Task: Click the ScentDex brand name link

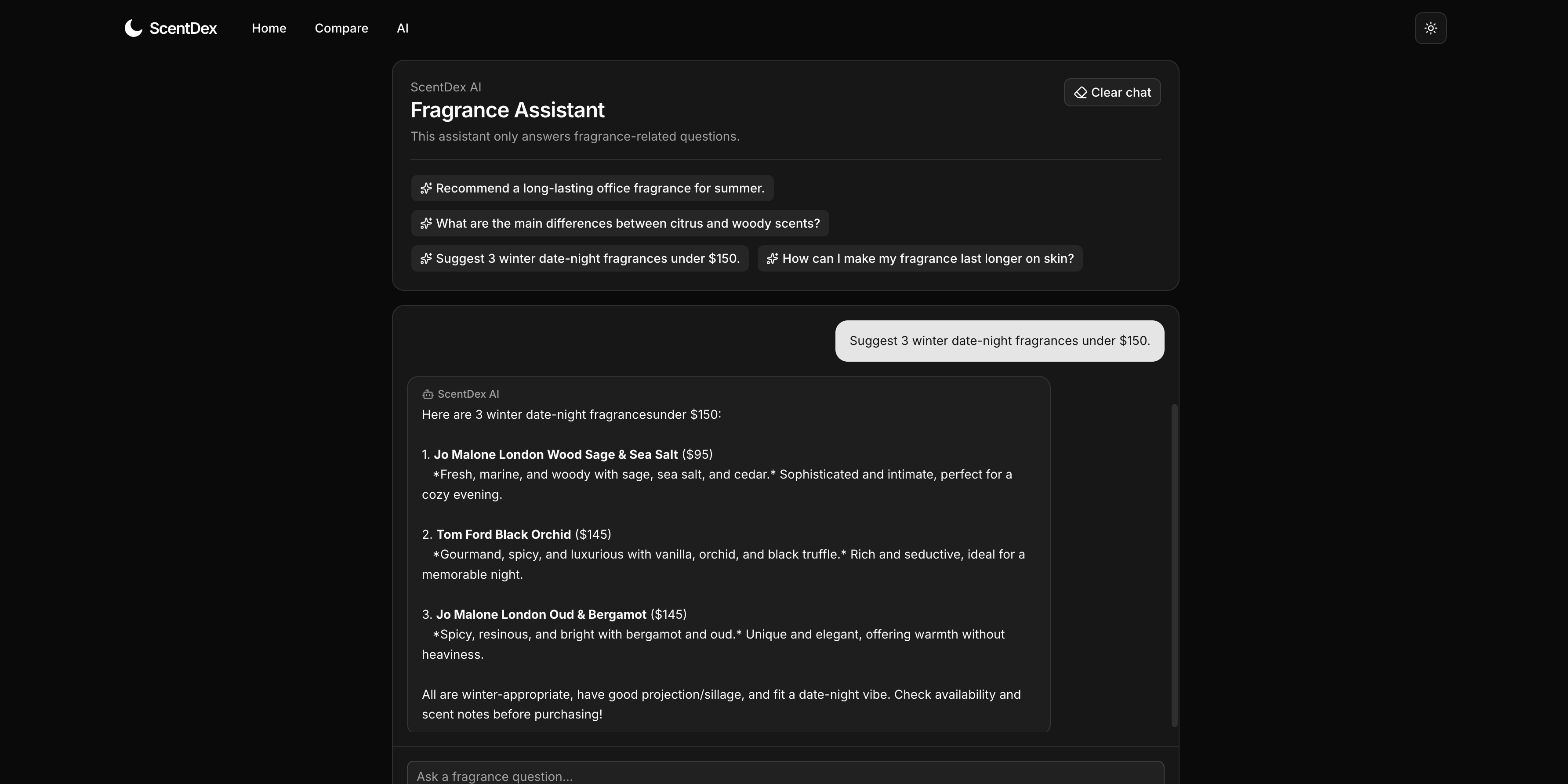Action: [x=183, y=28]
